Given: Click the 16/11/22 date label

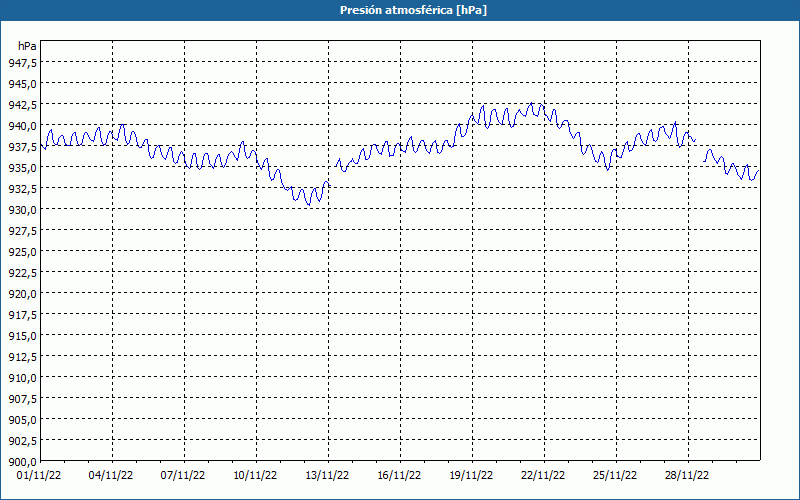Looking at the screenshot, I should point(399,476).
